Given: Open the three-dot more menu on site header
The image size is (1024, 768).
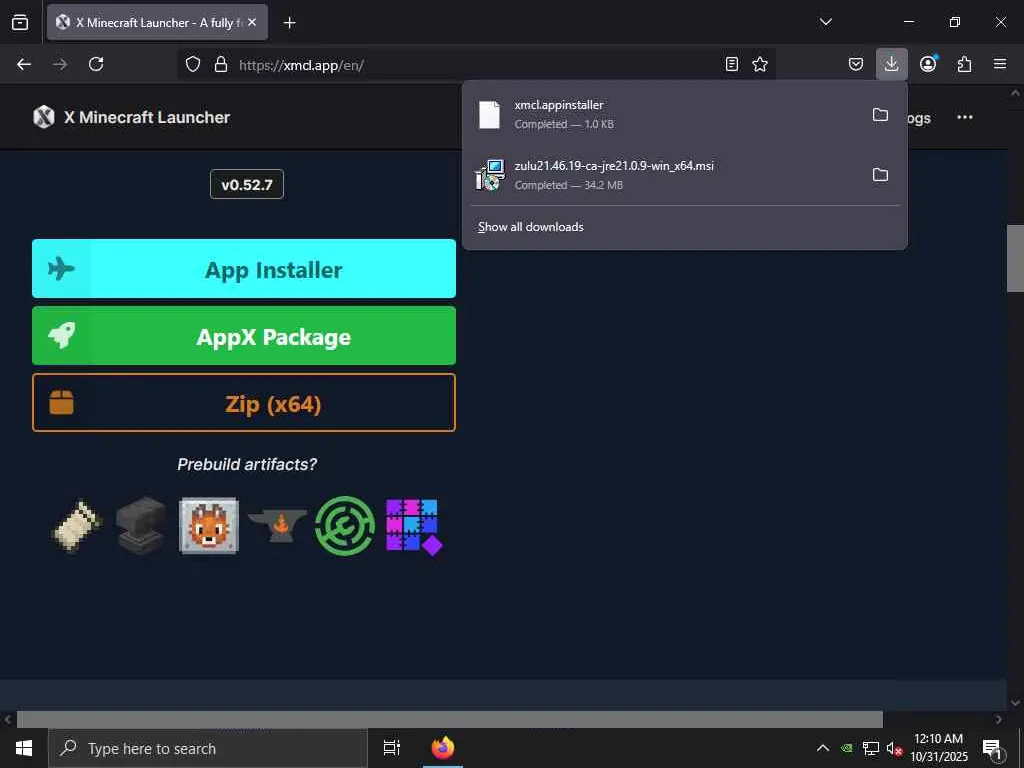Looking at the screenshot, I should click(x=965, y=118).
